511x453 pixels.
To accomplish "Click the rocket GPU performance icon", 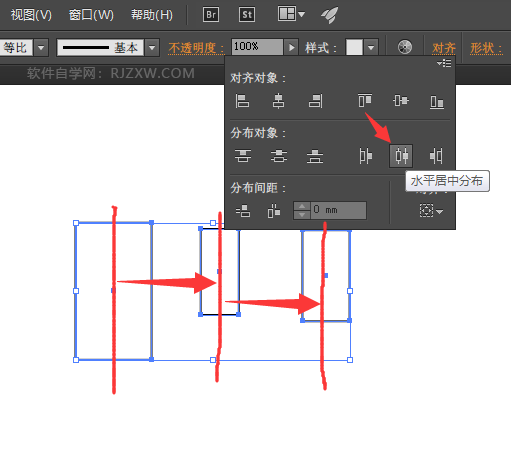I will pos(330,15).
